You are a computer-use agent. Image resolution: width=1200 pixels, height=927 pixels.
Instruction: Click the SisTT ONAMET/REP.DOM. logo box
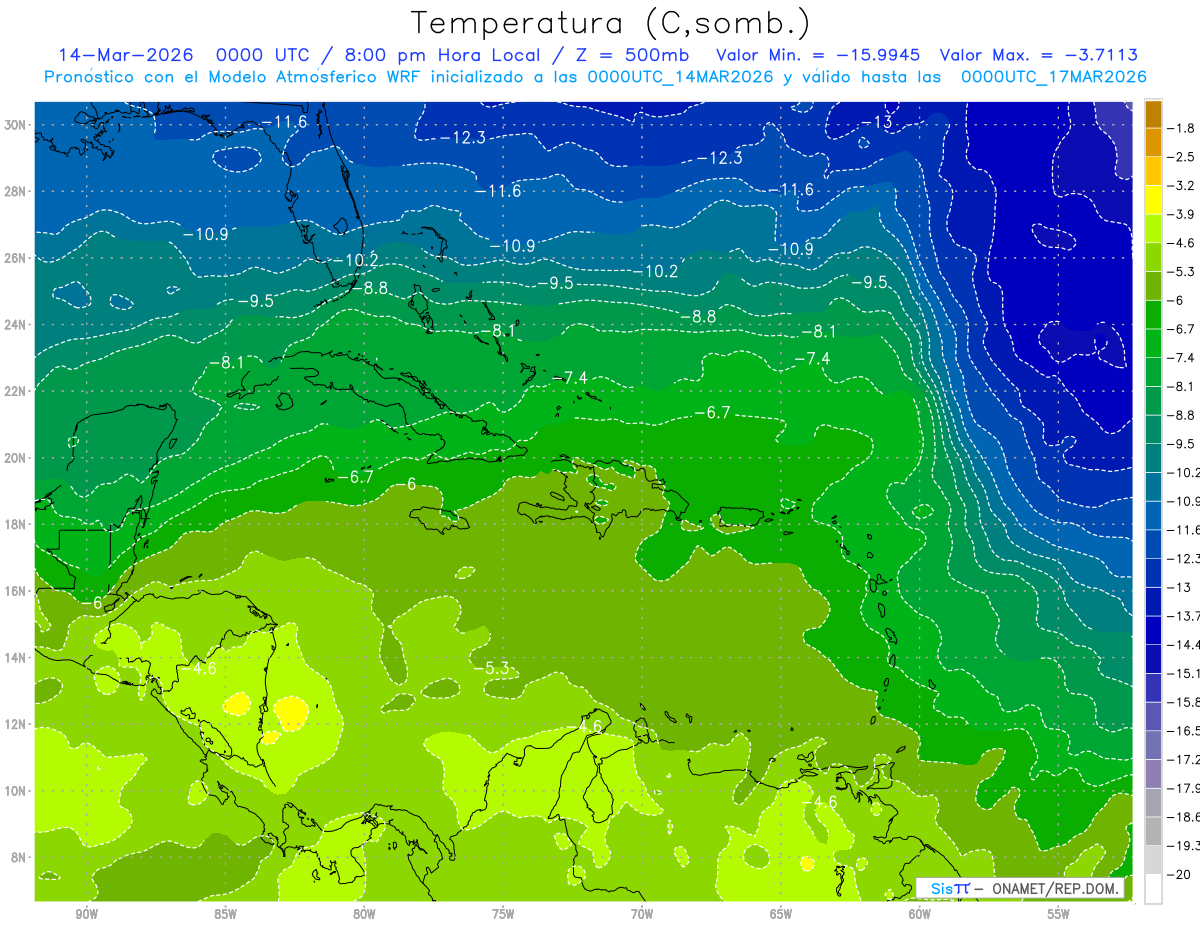1020,888
